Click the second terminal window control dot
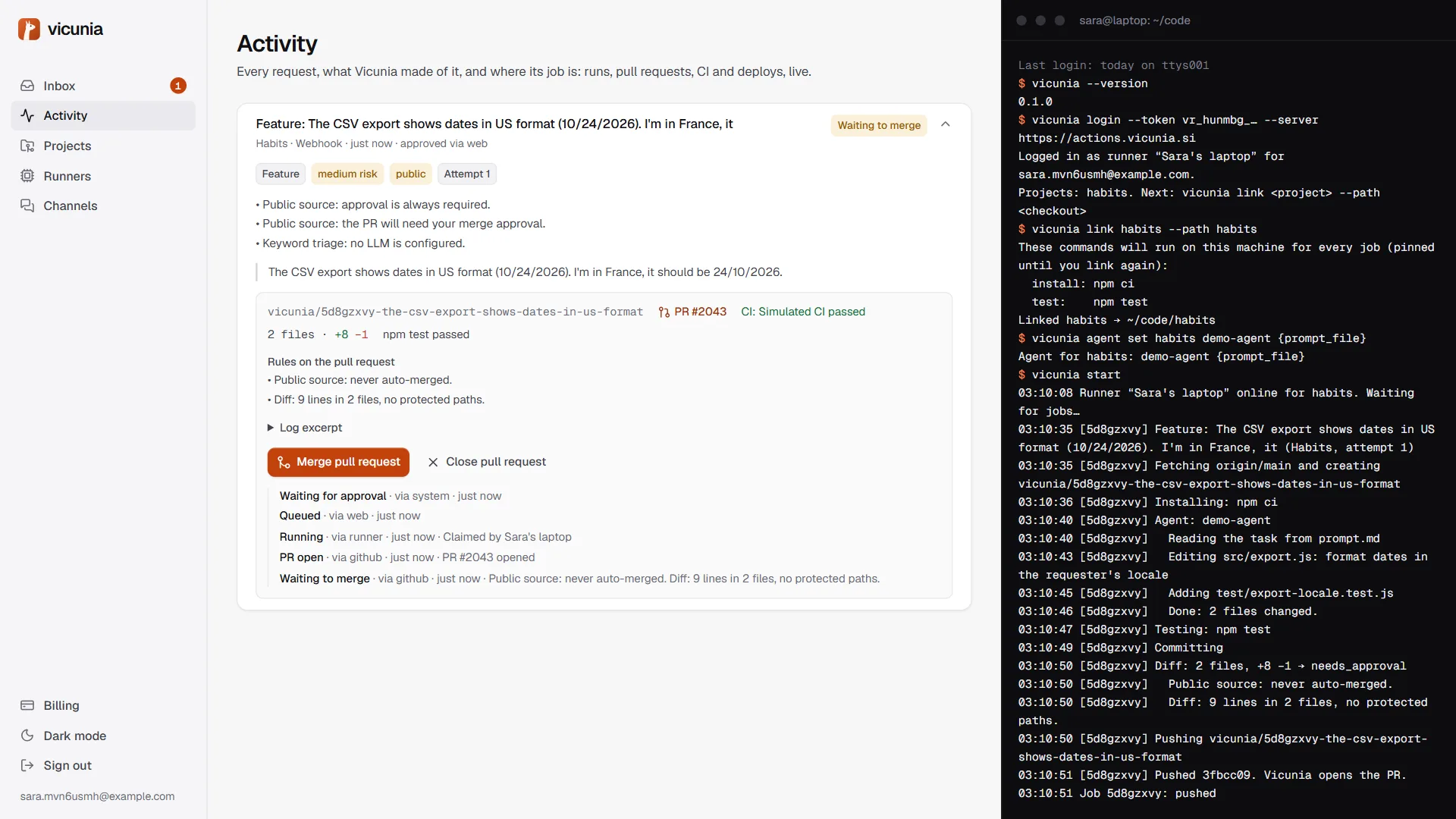The height and width of the screenshot is (819, 1456). click(1040, 20)
